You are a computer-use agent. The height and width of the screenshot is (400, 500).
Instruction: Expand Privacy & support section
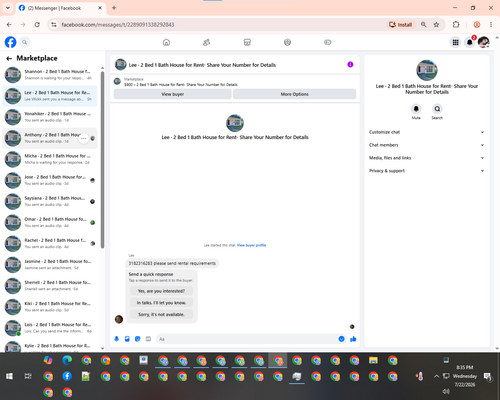427,171
